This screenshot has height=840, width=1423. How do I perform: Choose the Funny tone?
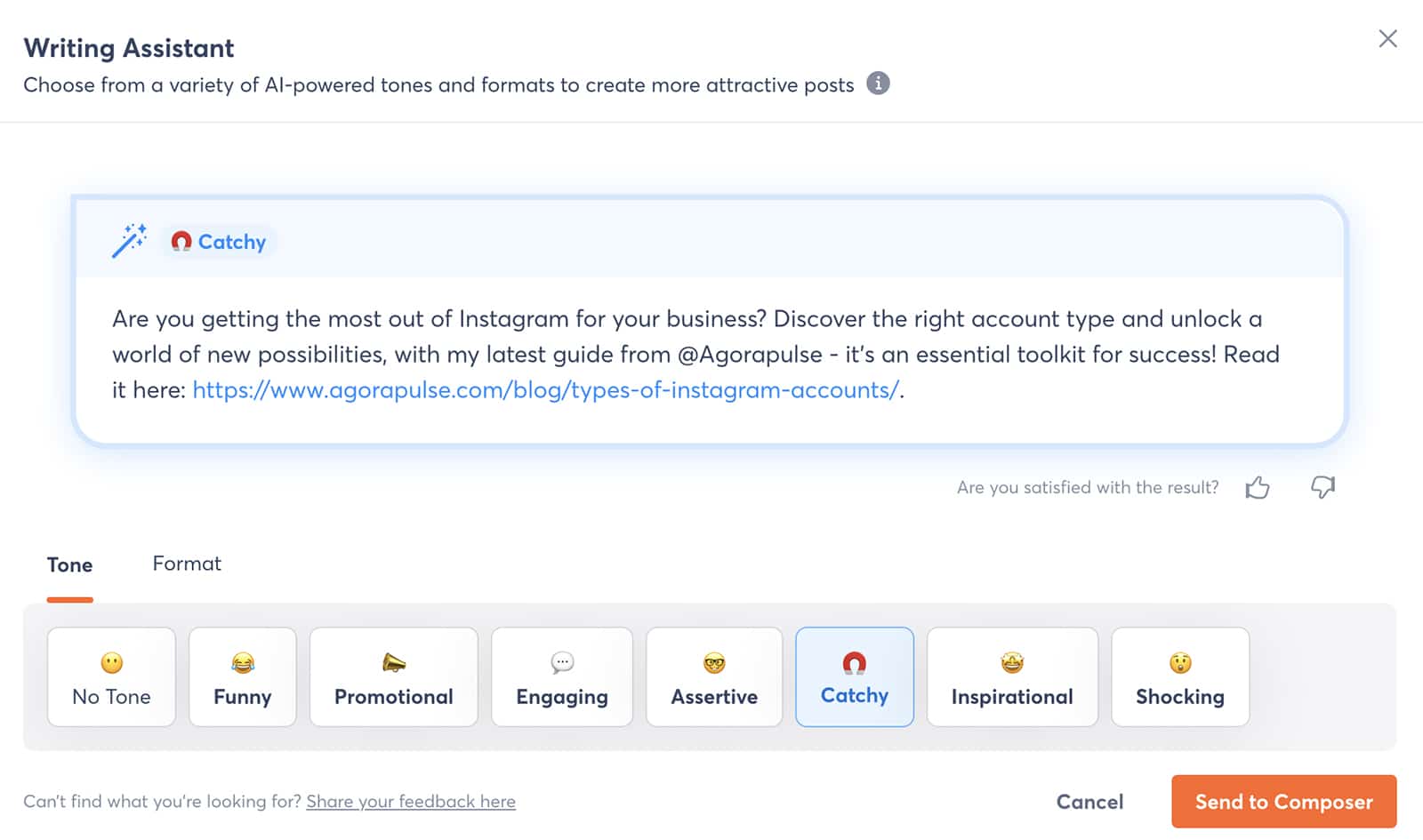(x=242, y=677)
